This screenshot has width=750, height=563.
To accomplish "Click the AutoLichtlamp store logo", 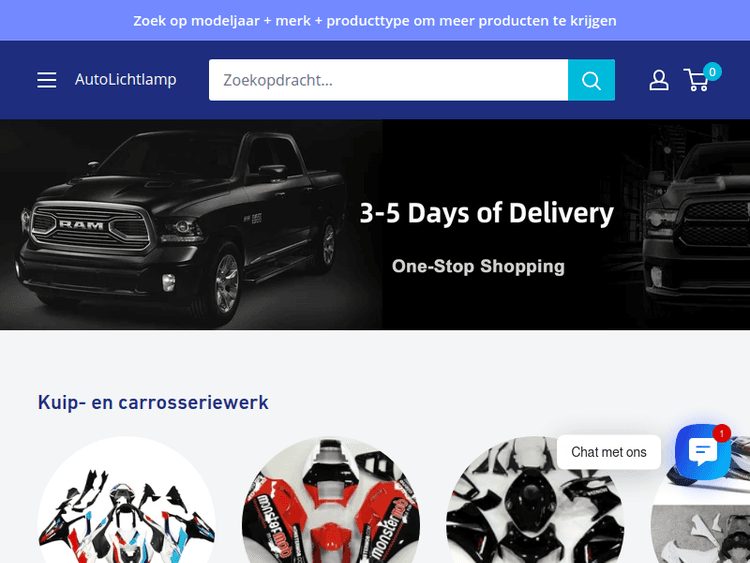I will (x=125, y=79).
